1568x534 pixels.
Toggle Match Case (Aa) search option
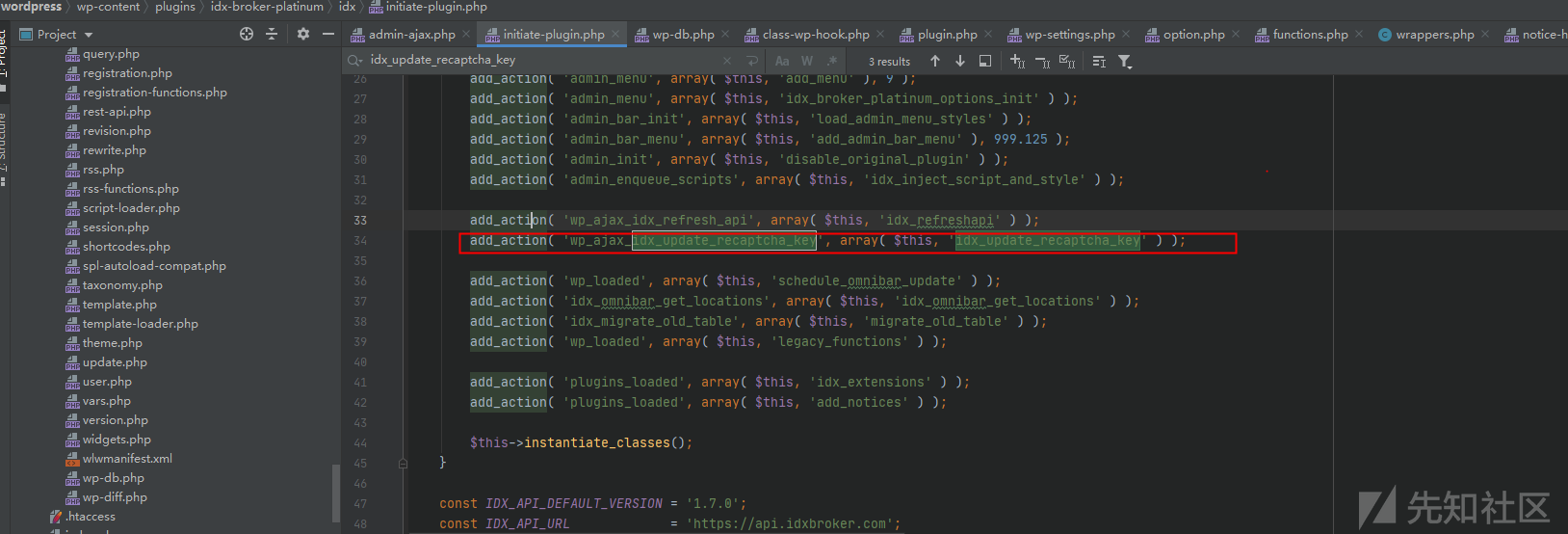pos(782,61)
